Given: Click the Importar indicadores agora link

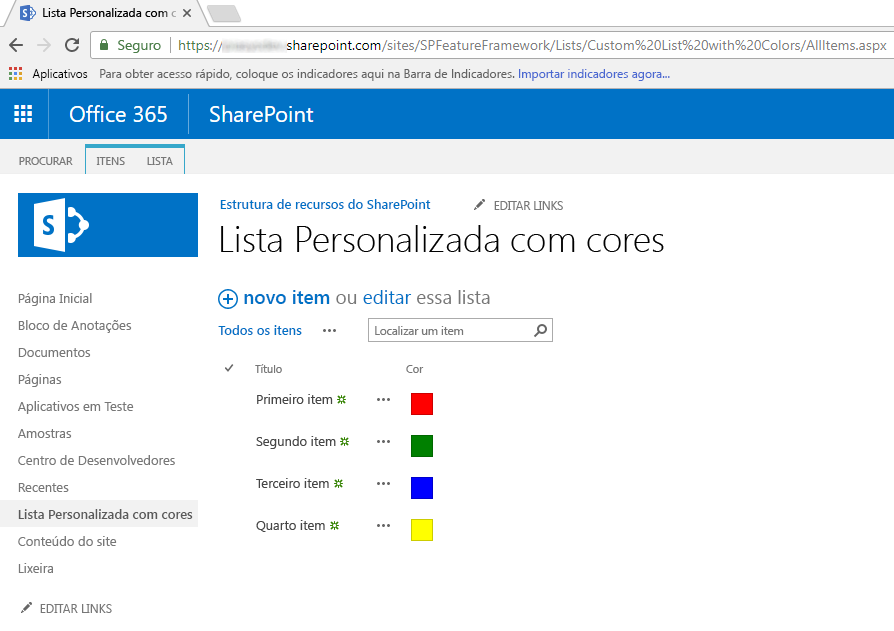Looking at the screenshot, I should click(x=594, y=74).
